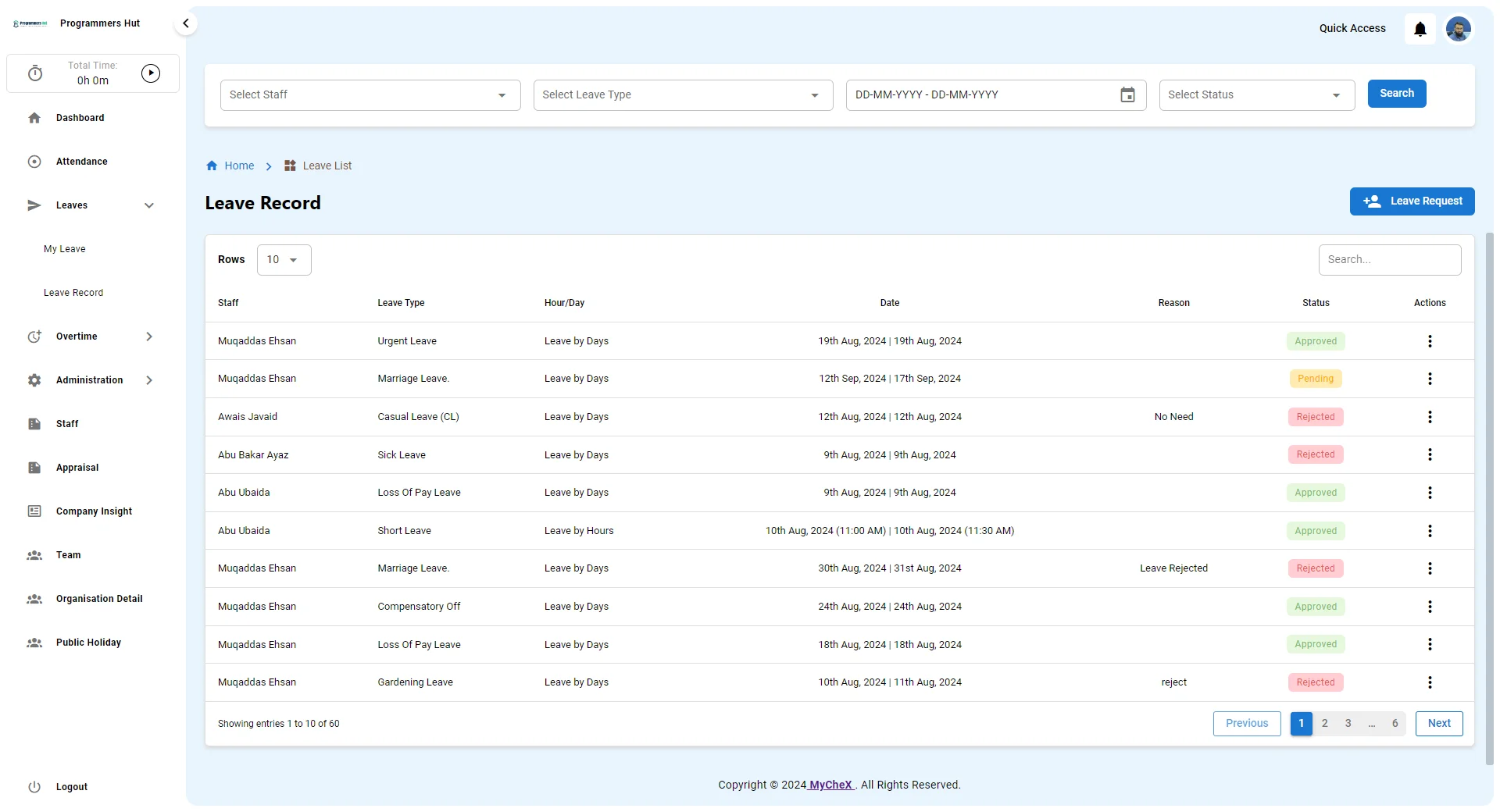The image size is (1500, 812).
Task: Open calendar picker in date range field
Action: 1127,95
